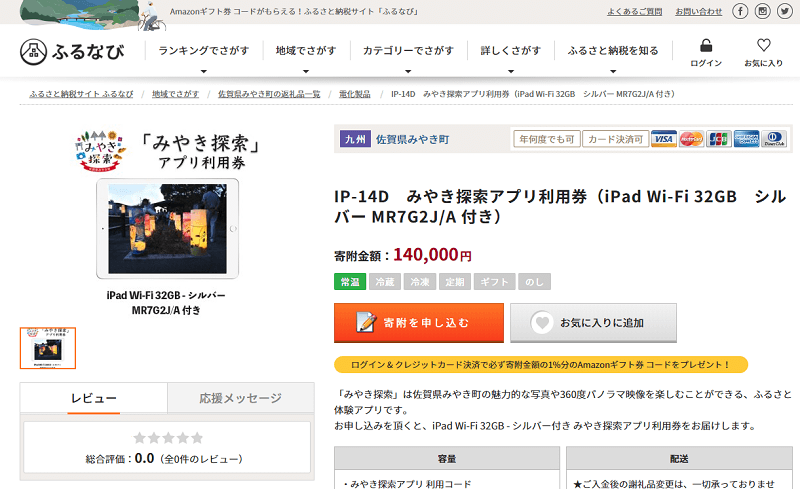Click the 配送 table header
The height and width of the screenshot is (489, 800).
pyautogui.click(x=679, y=458)
